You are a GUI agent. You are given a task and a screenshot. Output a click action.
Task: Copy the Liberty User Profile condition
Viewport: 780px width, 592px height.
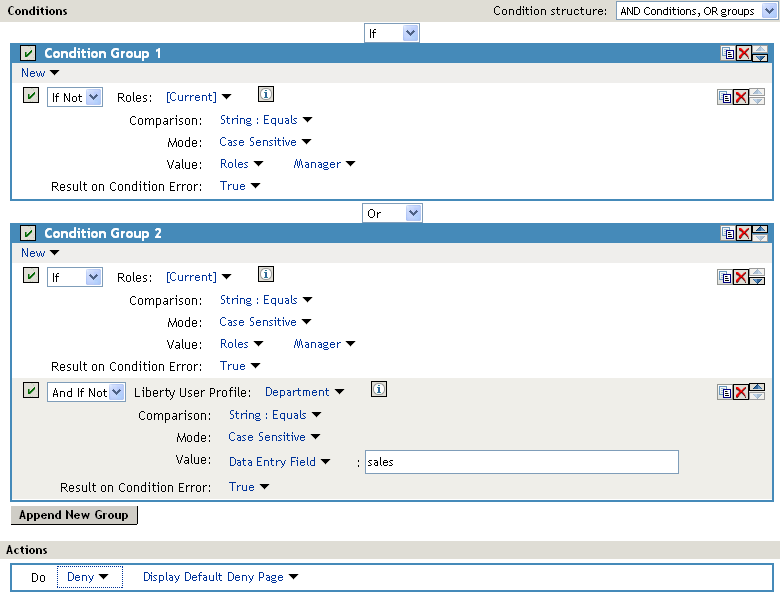click(x=725, y=392)
